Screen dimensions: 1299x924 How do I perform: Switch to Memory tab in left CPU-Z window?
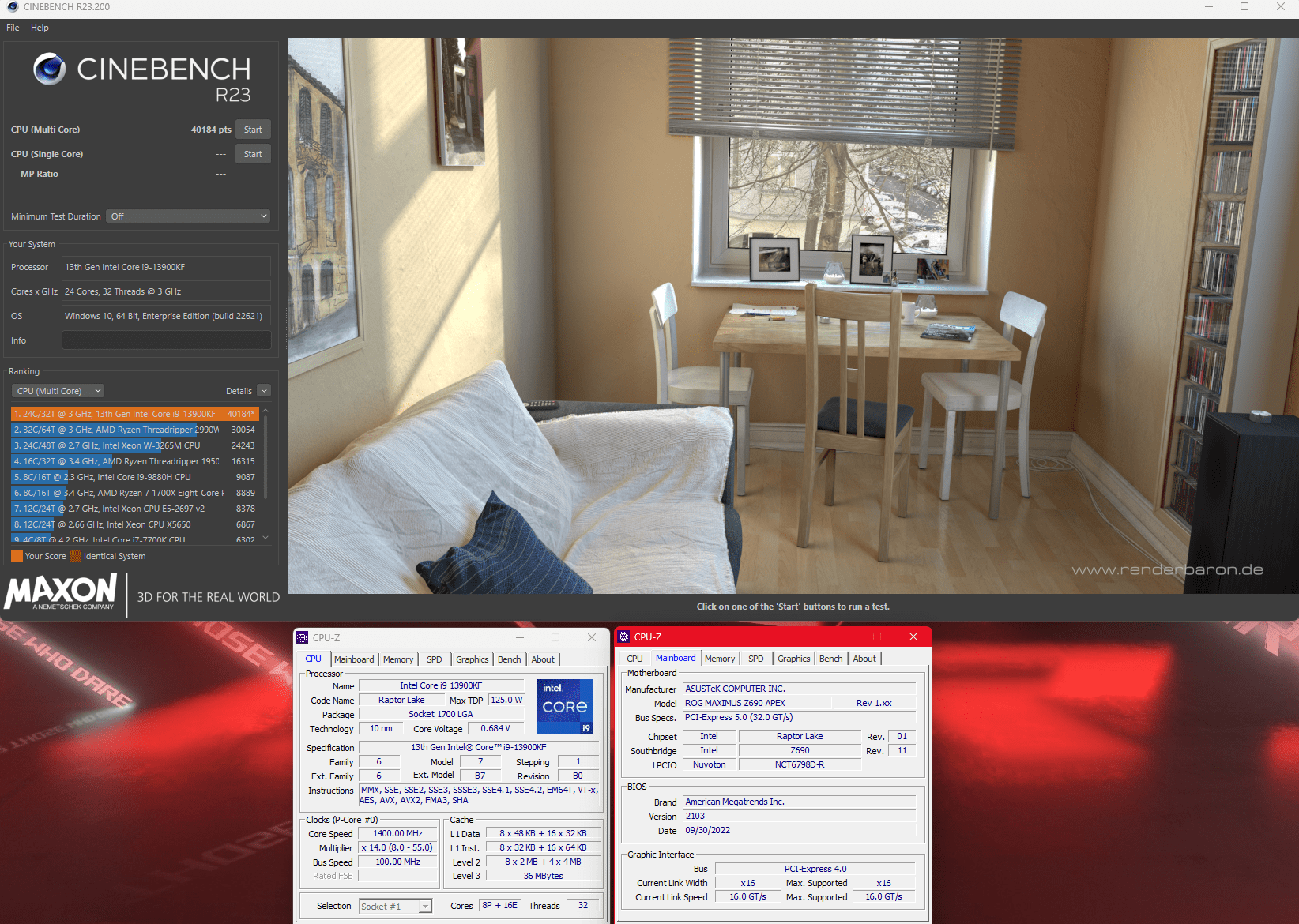[x=398, y=659]
